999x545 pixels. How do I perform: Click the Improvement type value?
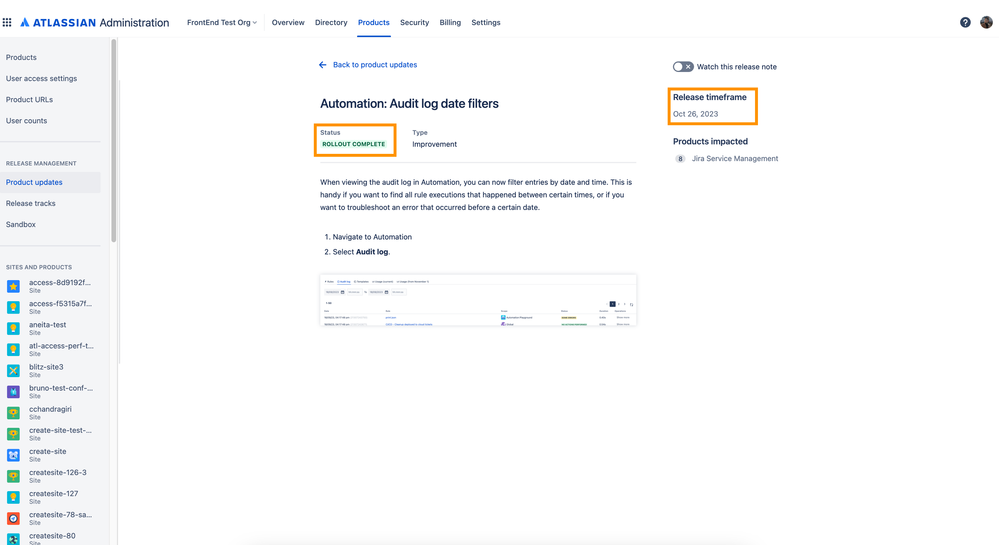tap(435, 144)
